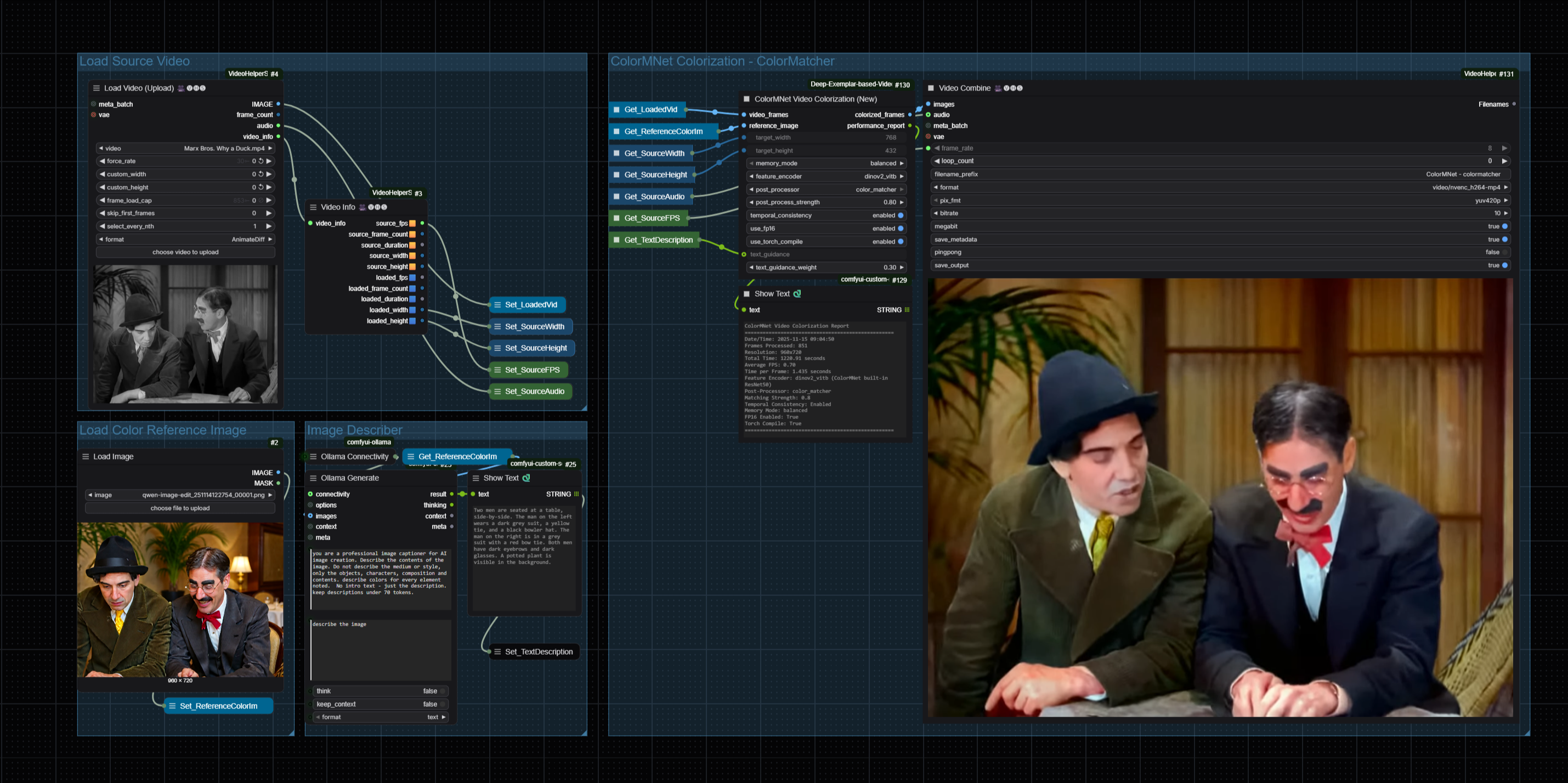Screen dimensions: 1568x783
Task: Click the Get_TextDescription node
Action: coord(655,240)
